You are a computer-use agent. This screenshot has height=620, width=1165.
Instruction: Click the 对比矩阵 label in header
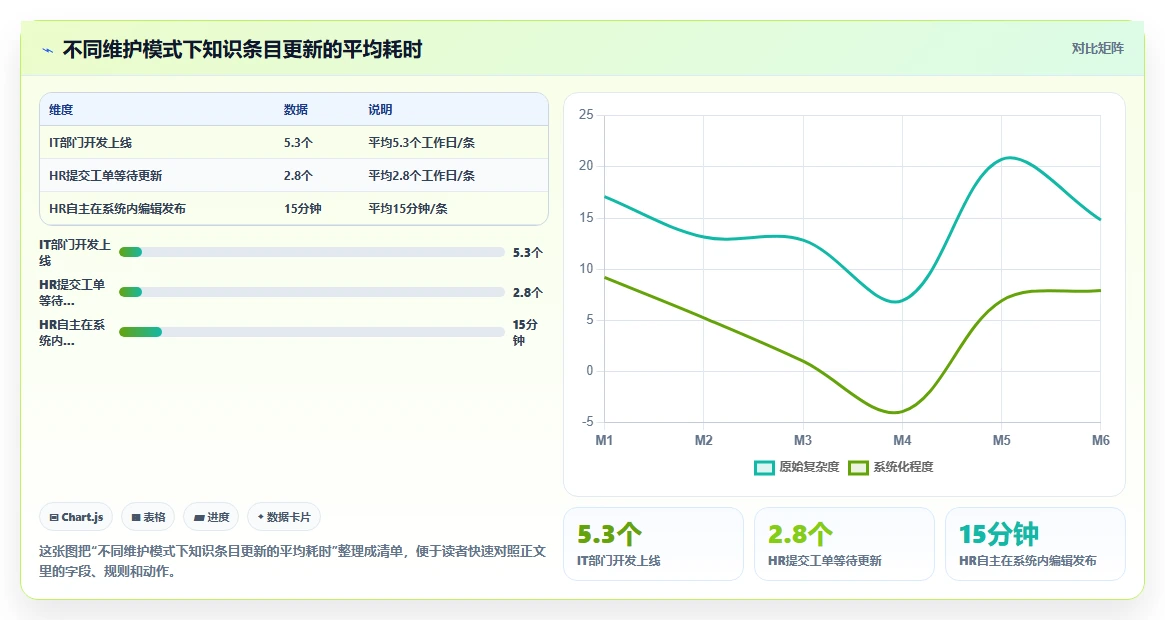click(1097, 48)
